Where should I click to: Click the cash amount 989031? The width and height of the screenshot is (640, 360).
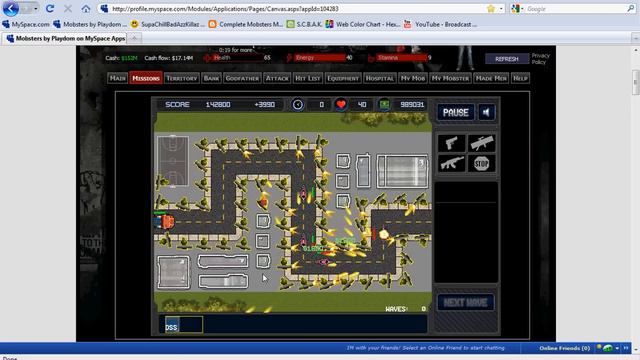coord(412,104)
